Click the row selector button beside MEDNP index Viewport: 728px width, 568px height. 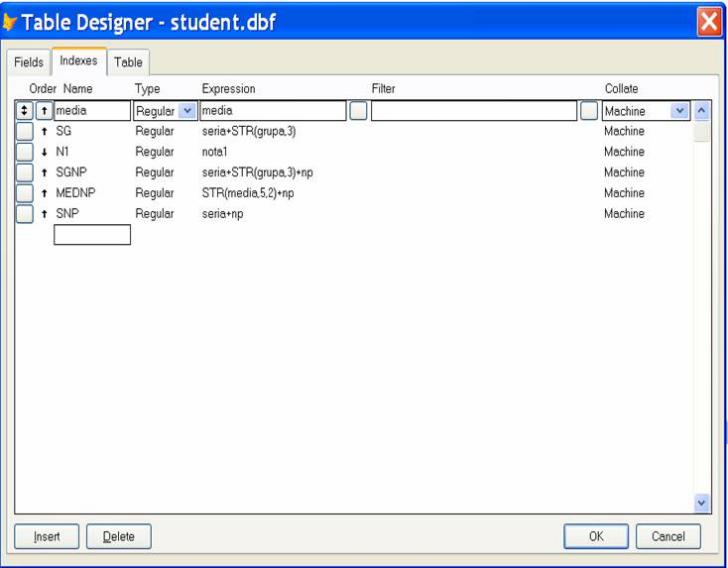coord(24,193)
